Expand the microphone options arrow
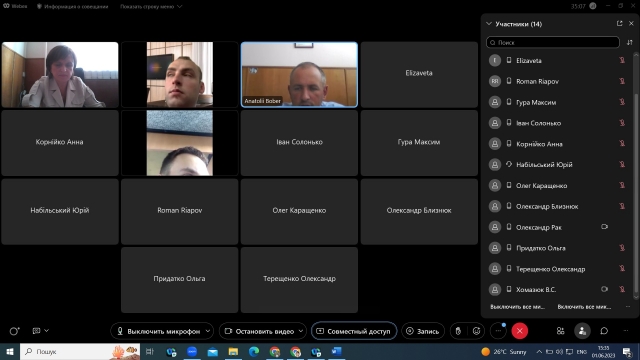The width and height of the screenshot is (640, 360). click(208, 331)
